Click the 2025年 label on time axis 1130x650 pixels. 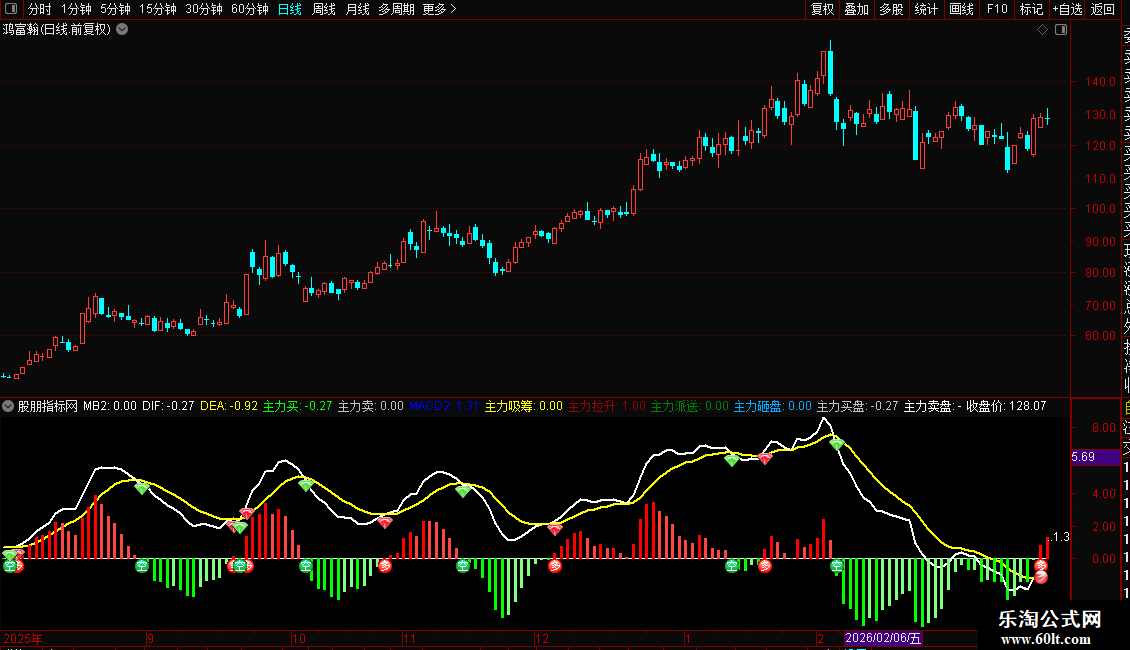(23, 639)
